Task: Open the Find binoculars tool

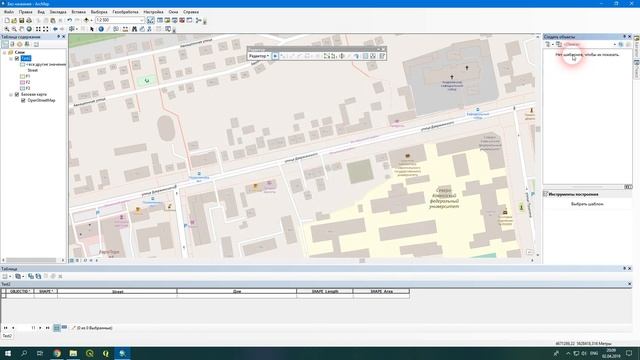Action: pyautogui.click(x=134, y=29)
